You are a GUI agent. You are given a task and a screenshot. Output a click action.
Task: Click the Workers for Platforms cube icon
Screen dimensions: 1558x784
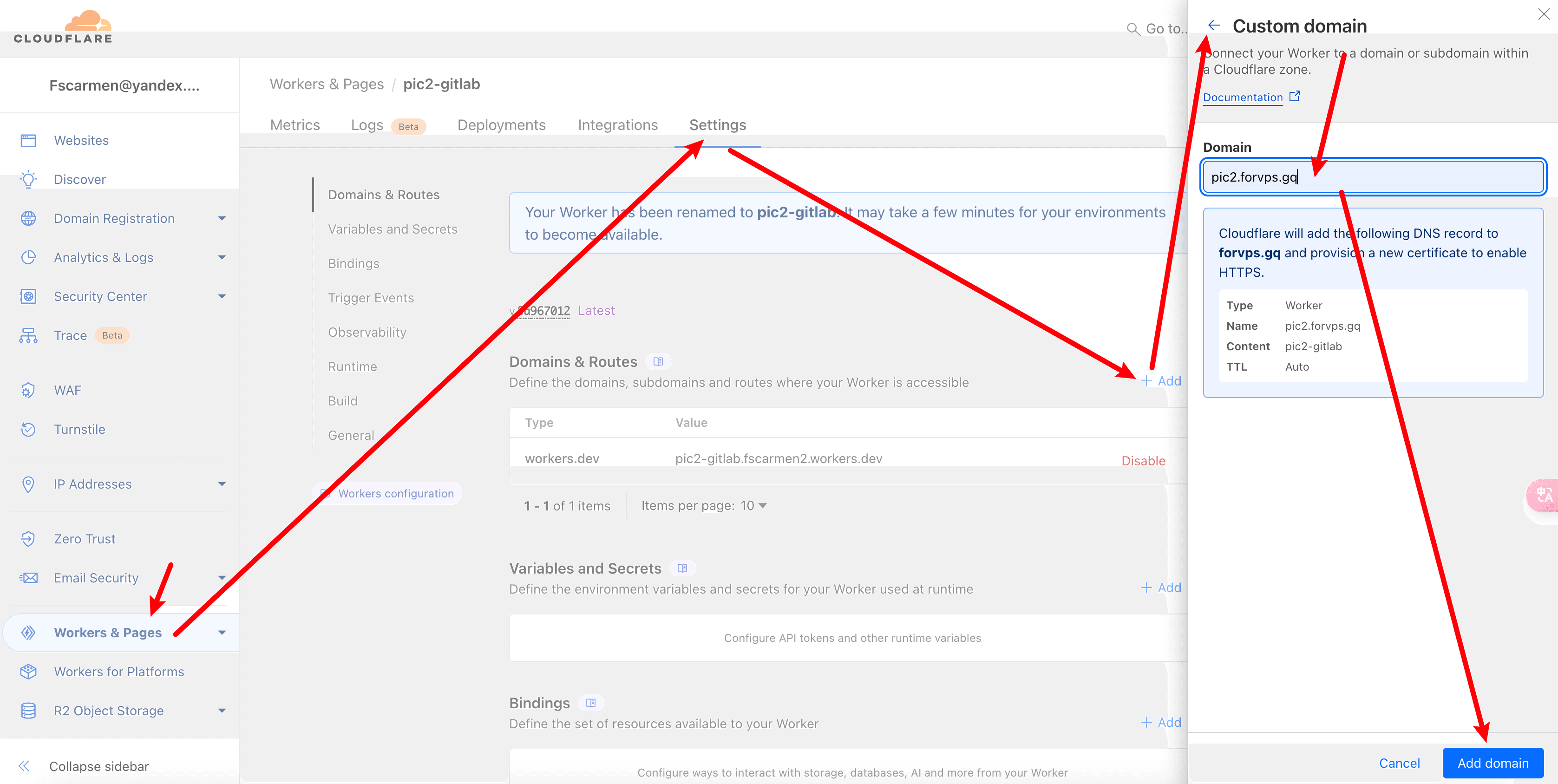coord(28,672)
